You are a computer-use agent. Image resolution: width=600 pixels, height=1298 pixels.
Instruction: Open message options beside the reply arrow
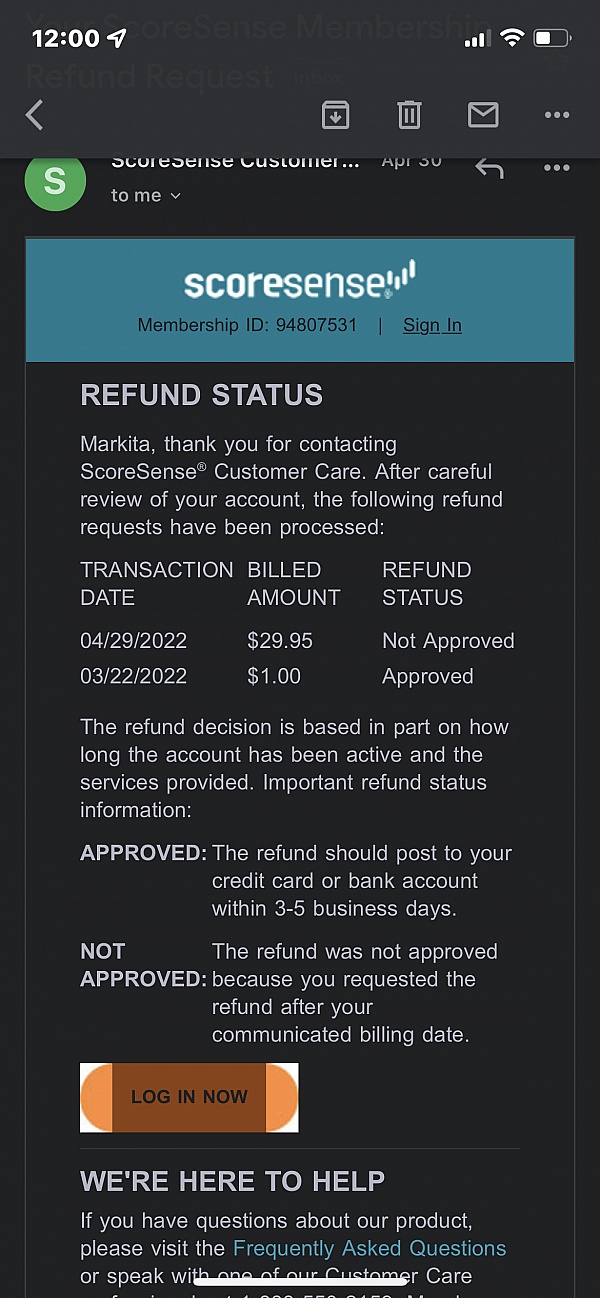pyautogui.click(x=556, y=168)
